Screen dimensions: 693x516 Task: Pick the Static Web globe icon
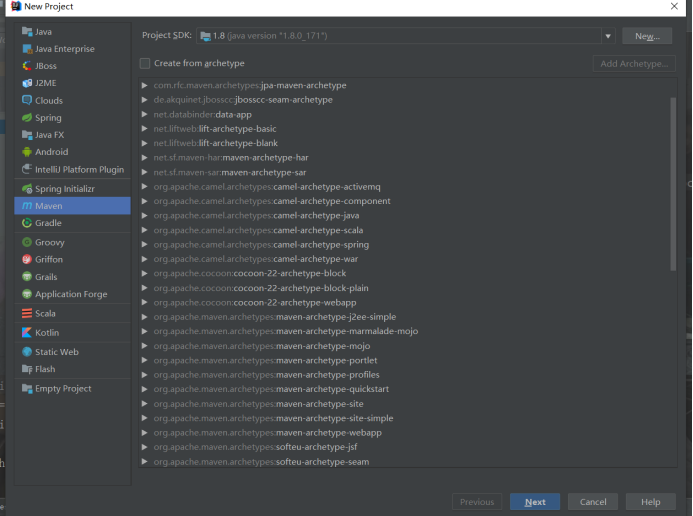[27, 352]
